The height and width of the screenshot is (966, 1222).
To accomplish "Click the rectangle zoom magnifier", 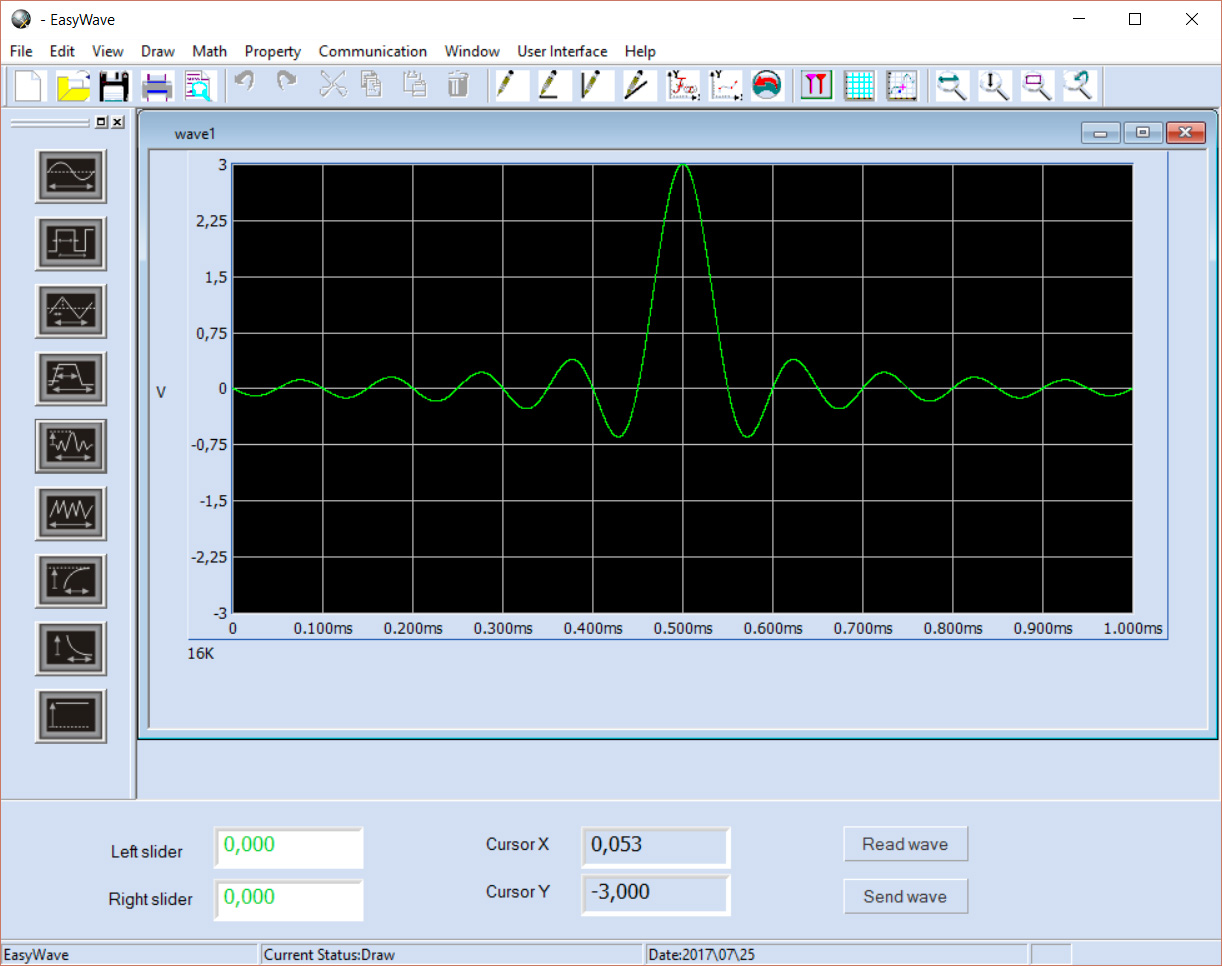I will [1036, 85].
